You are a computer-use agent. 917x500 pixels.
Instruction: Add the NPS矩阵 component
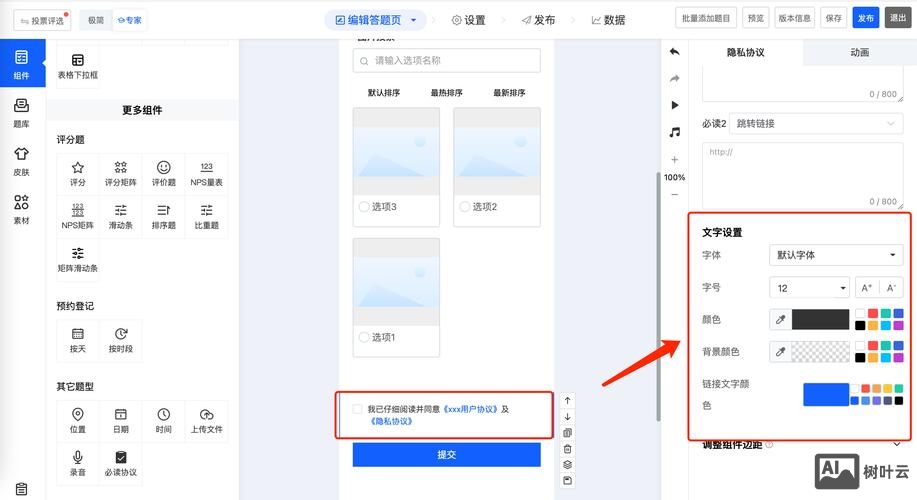(x=78, y=216)
